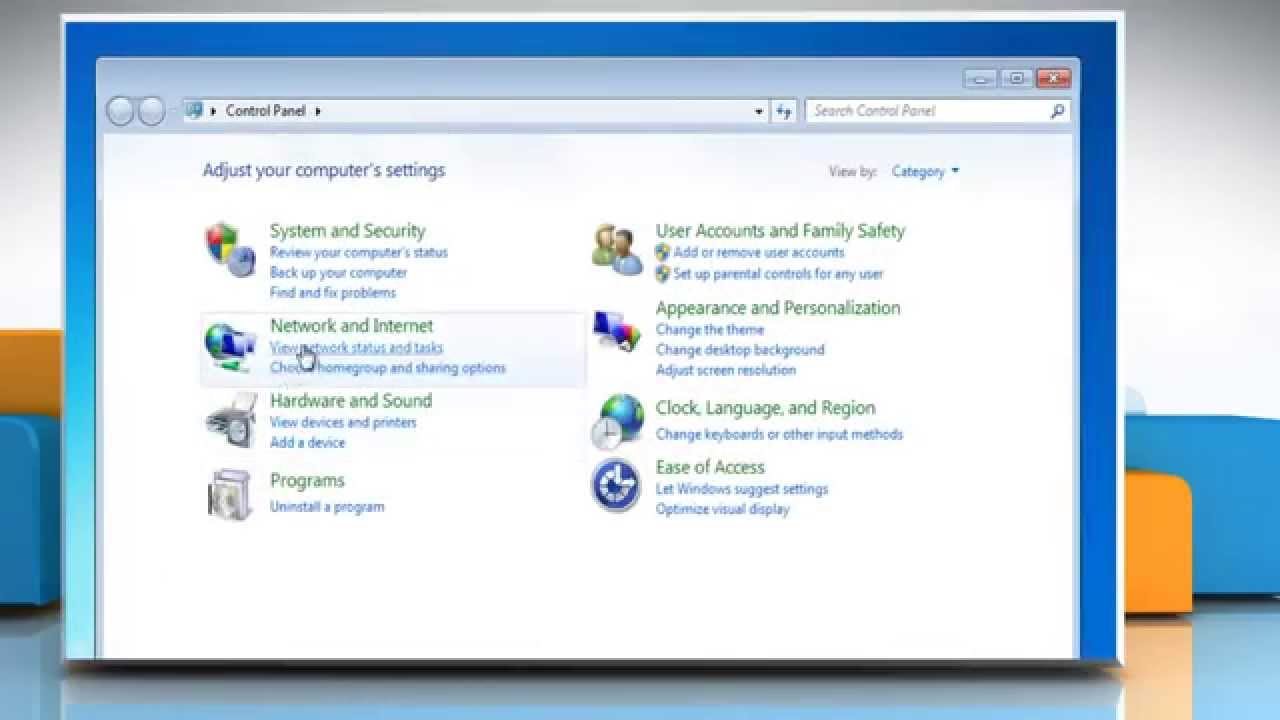Click Control Panel in the address breadcrumb

click(x=266, y=111)
